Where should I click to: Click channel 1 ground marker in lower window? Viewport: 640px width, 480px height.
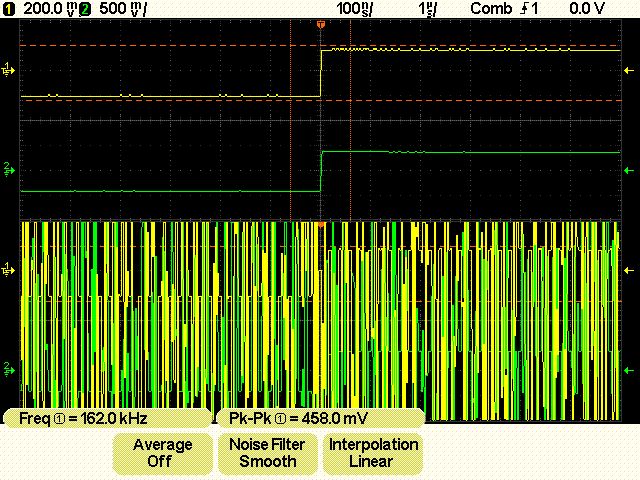tap(8, 269)
